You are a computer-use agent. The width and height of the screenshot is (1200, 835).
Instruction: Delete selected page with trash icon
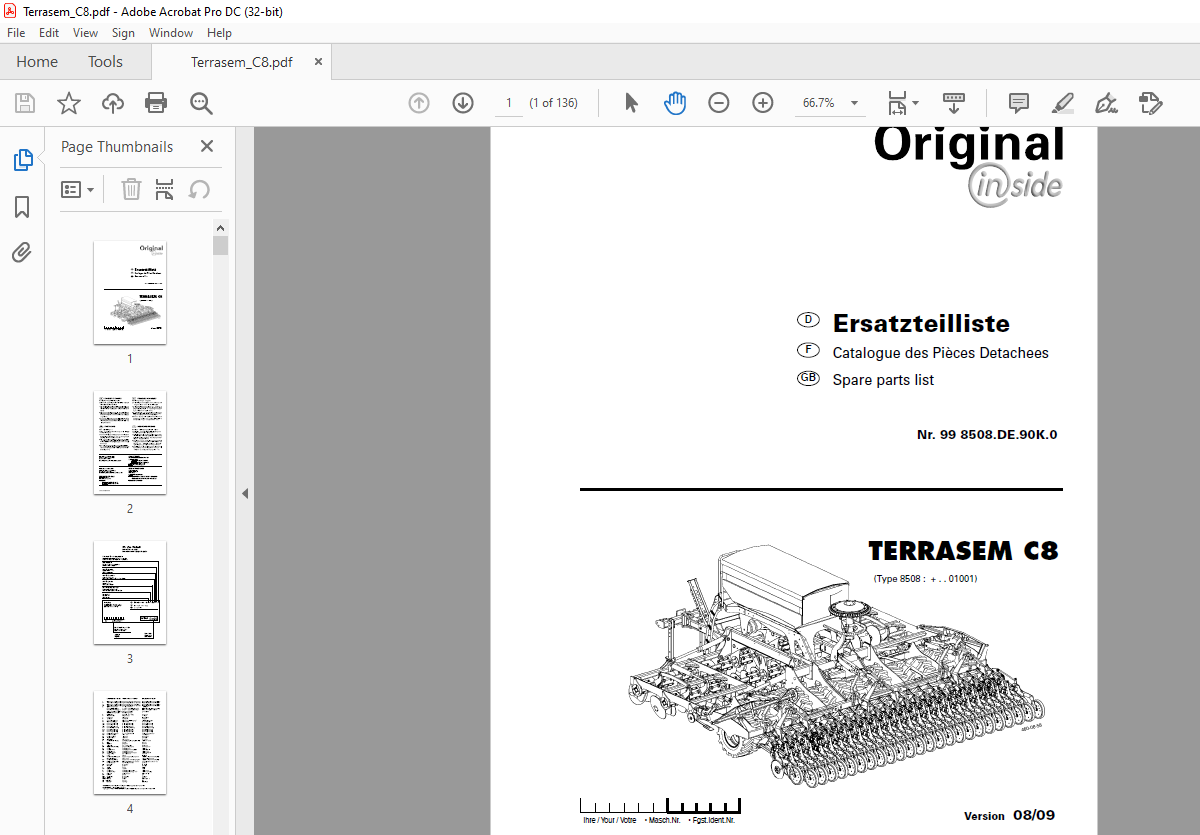[131, 189]
